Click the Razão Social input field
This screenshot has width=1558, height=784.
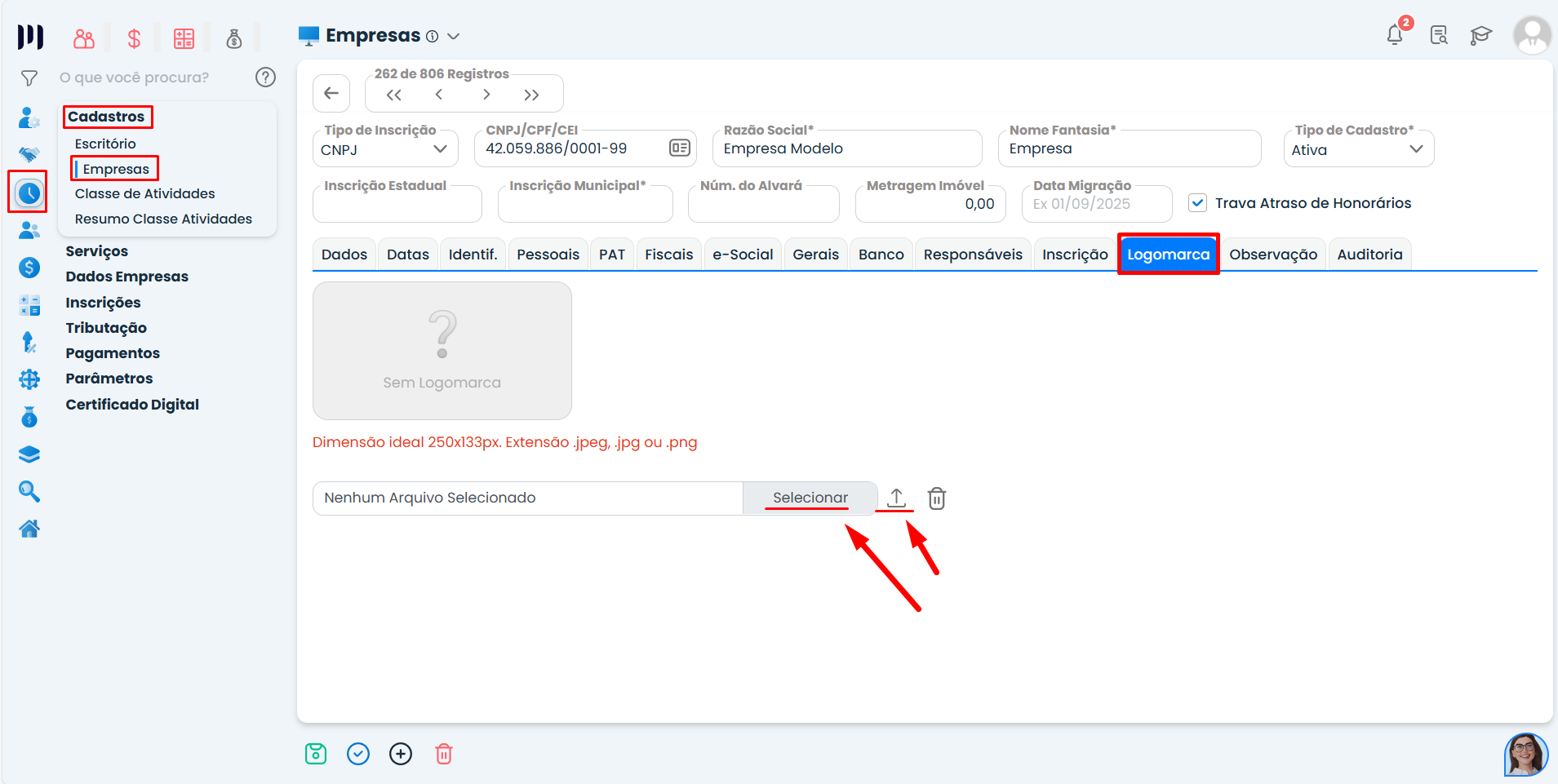point(847,148)
